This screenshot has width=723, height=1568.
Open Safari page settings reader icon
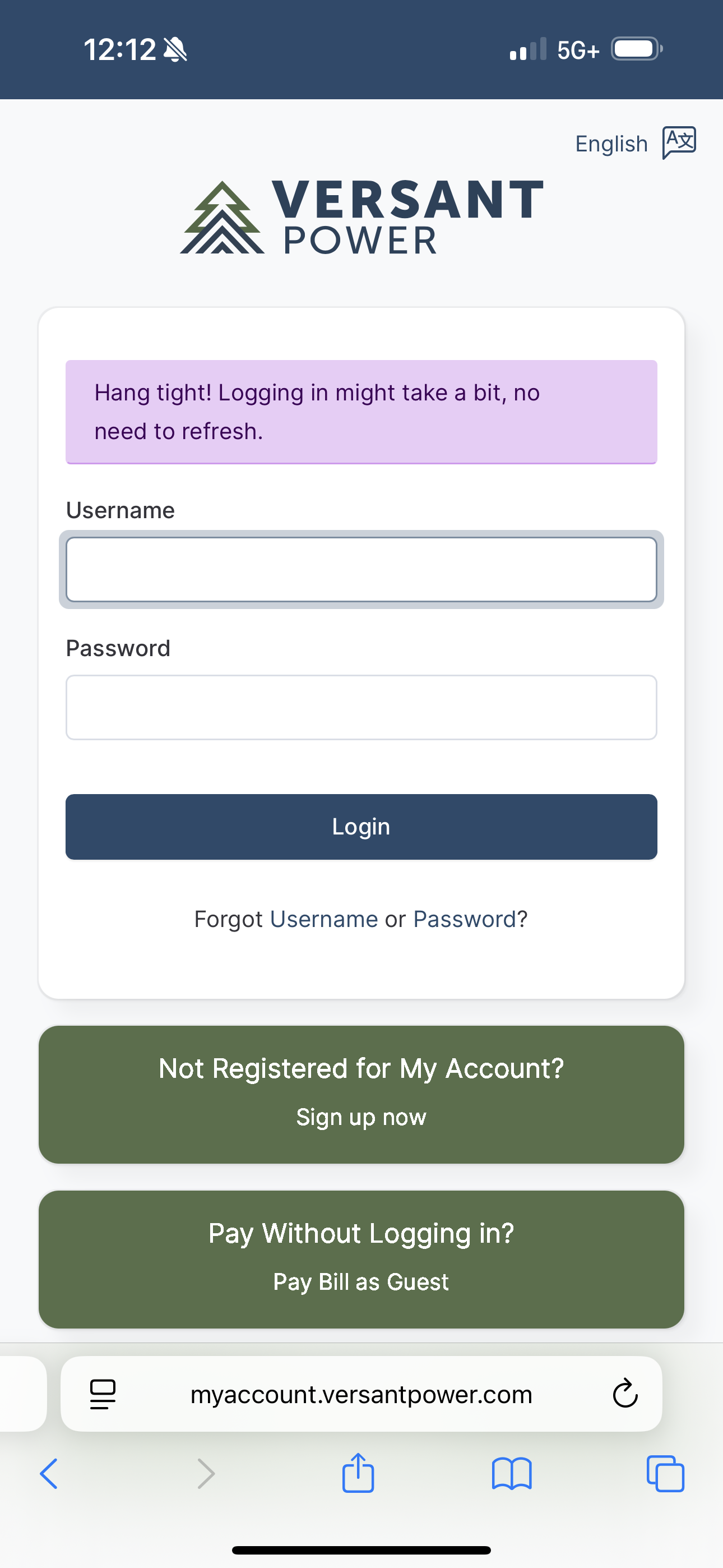[102, 1394]
